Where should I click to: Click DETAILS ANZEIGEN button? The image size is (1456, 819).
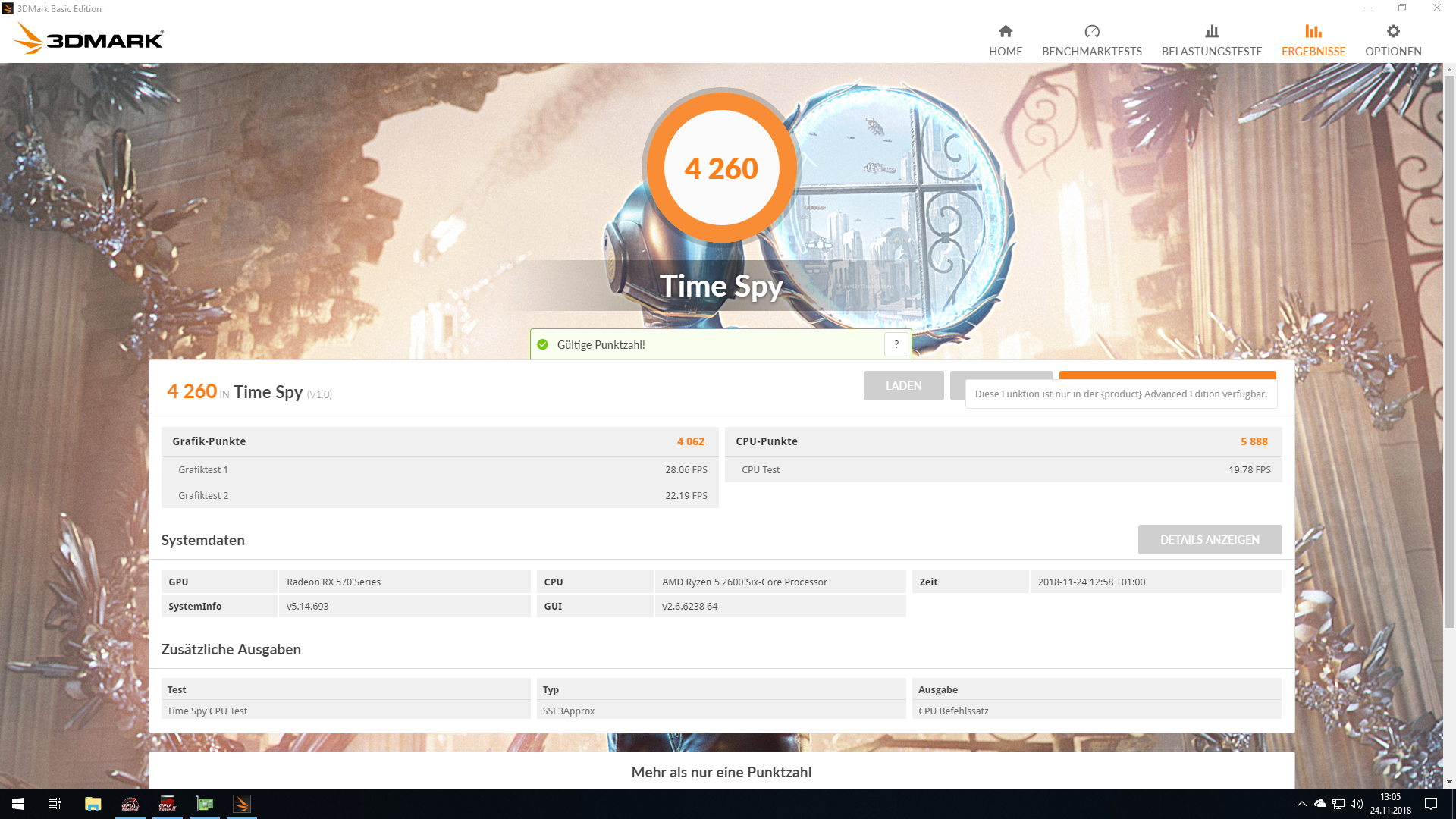click(x=1209, y=539)
